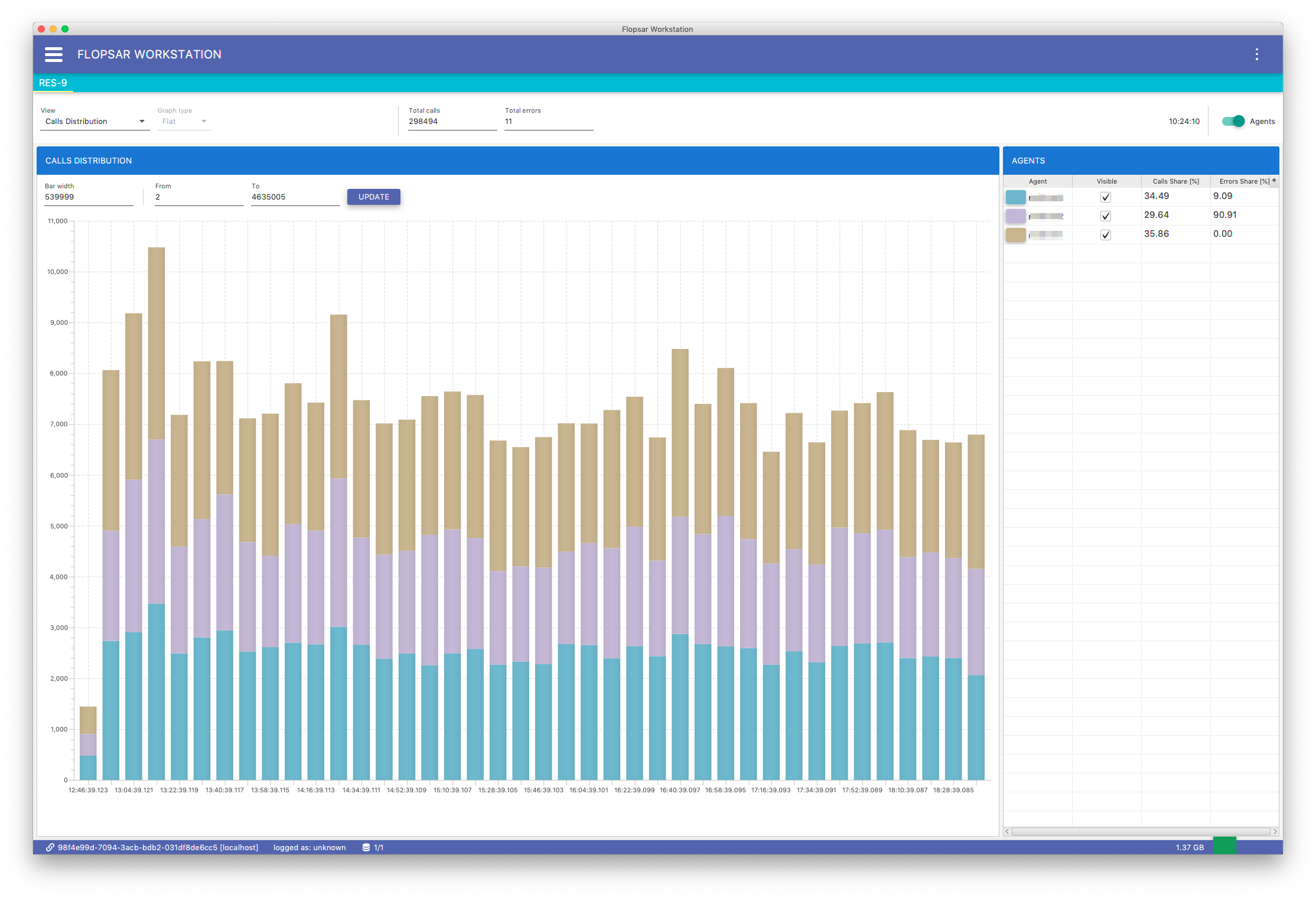Click the 34.49 calls share value

tap(1156, 196)
